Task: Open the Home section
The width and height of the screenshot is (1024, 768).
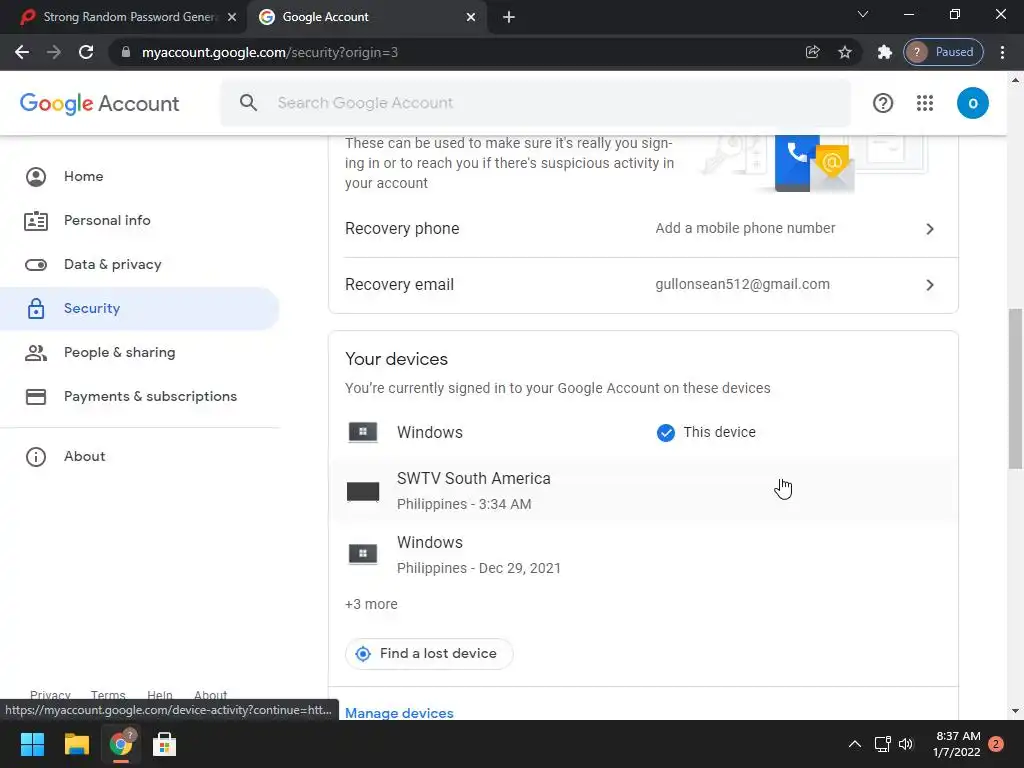Action: pyautogui.click(x=84, y=176)
